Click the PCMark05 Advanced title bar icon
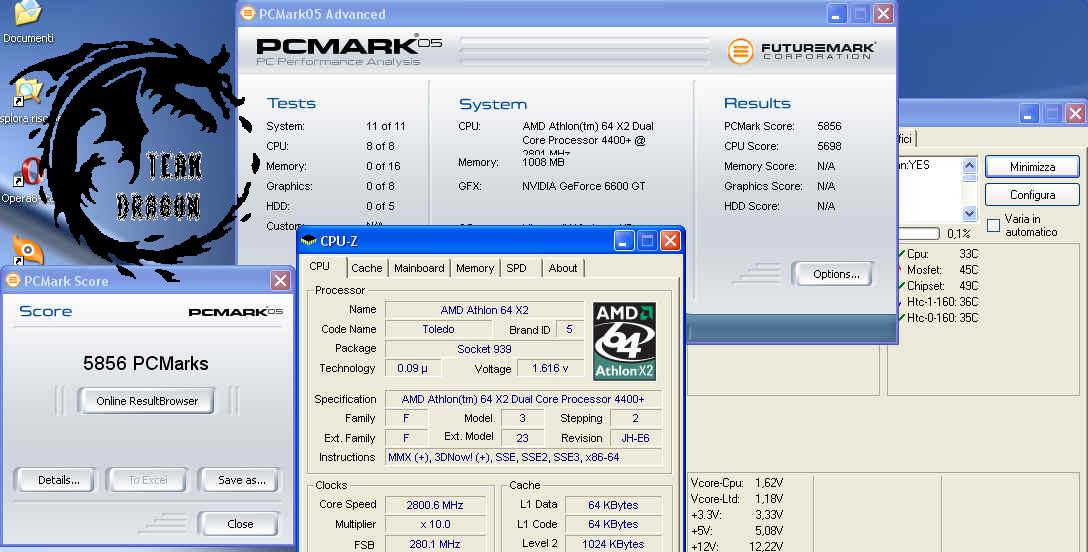Screen dimensions: 1088x552 coord(247,14)
